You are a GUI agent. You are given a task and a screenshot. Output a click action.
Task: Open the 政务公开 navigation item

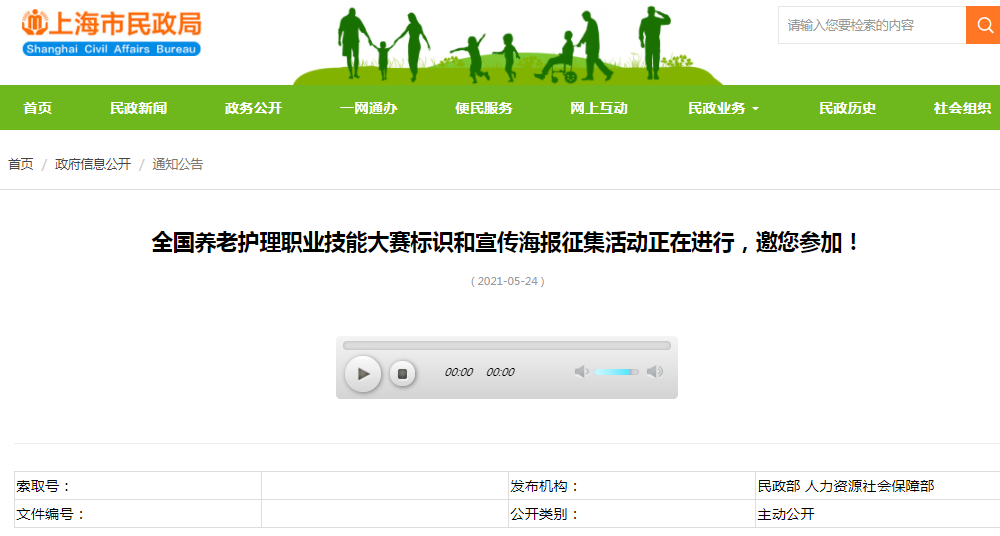[253, 108]
